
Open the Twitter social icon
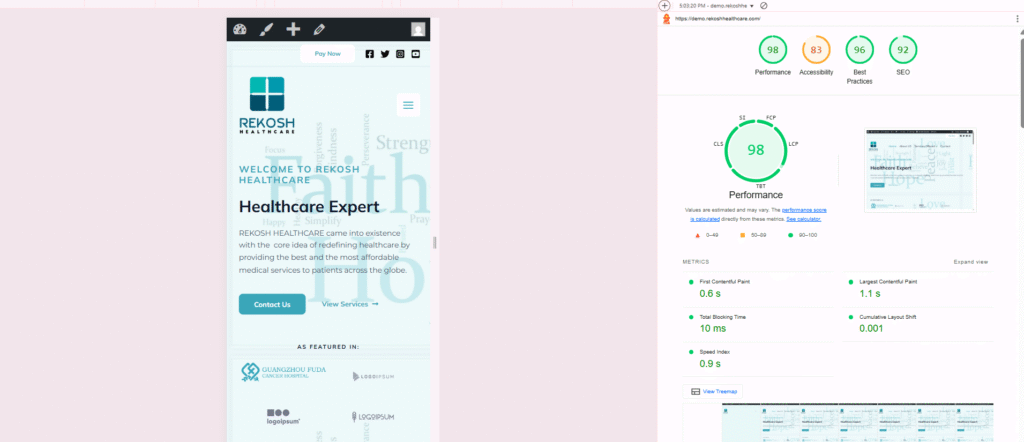point(385,54)
